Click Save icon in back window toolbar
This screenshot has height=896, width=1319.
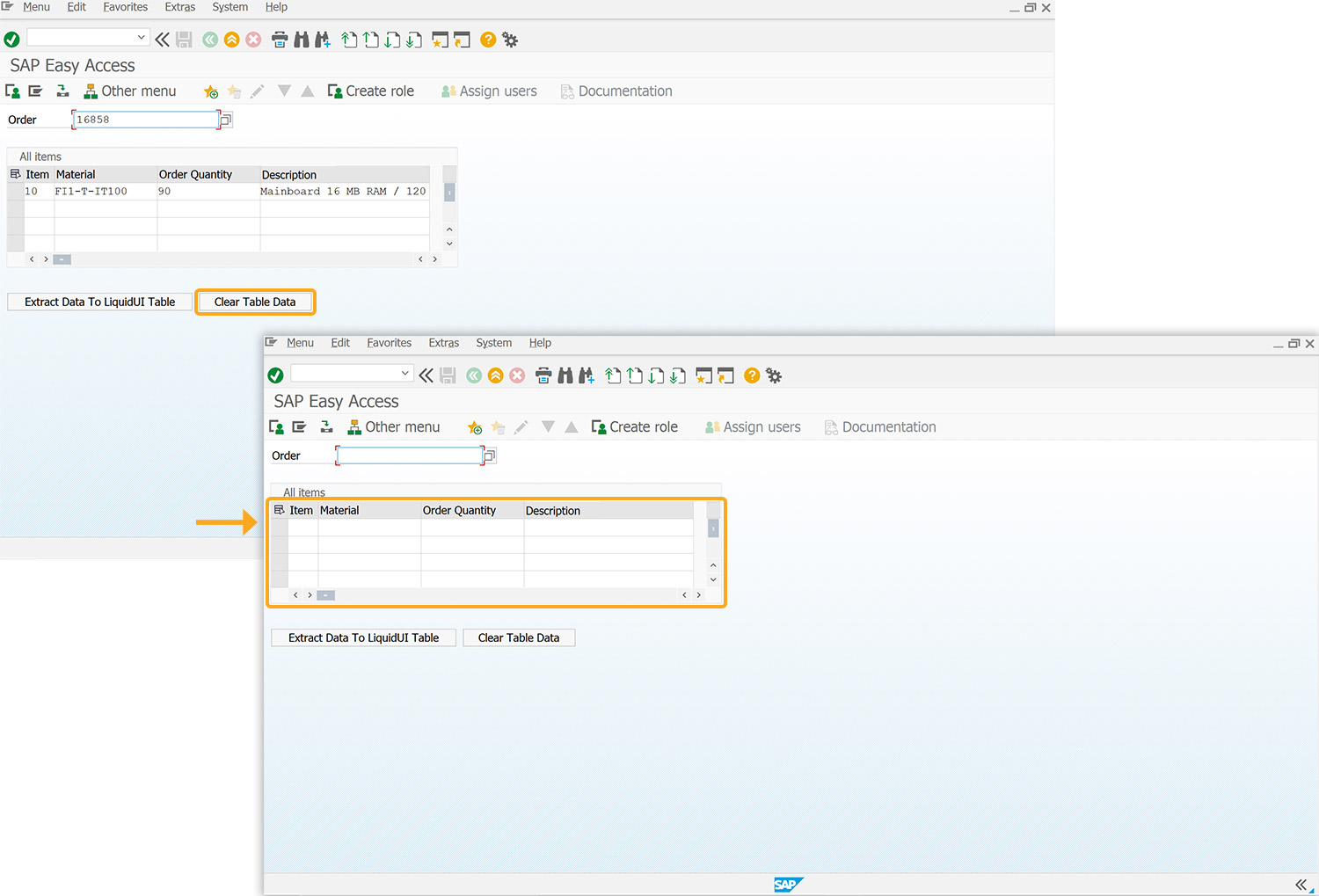(184, 40)
